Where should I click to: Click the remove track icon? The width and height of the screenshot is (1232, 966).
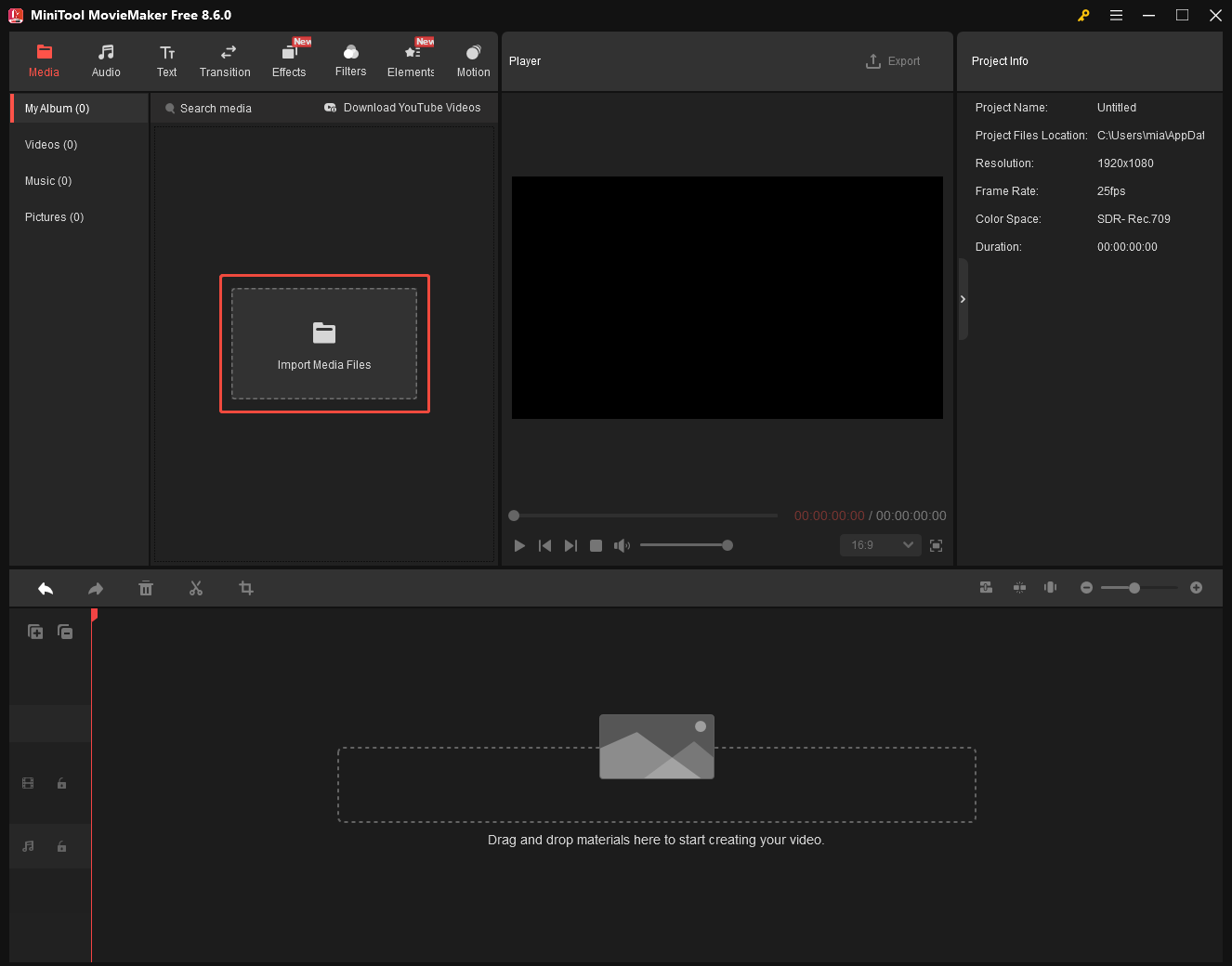pyautogui.click(x=65, y=632)
